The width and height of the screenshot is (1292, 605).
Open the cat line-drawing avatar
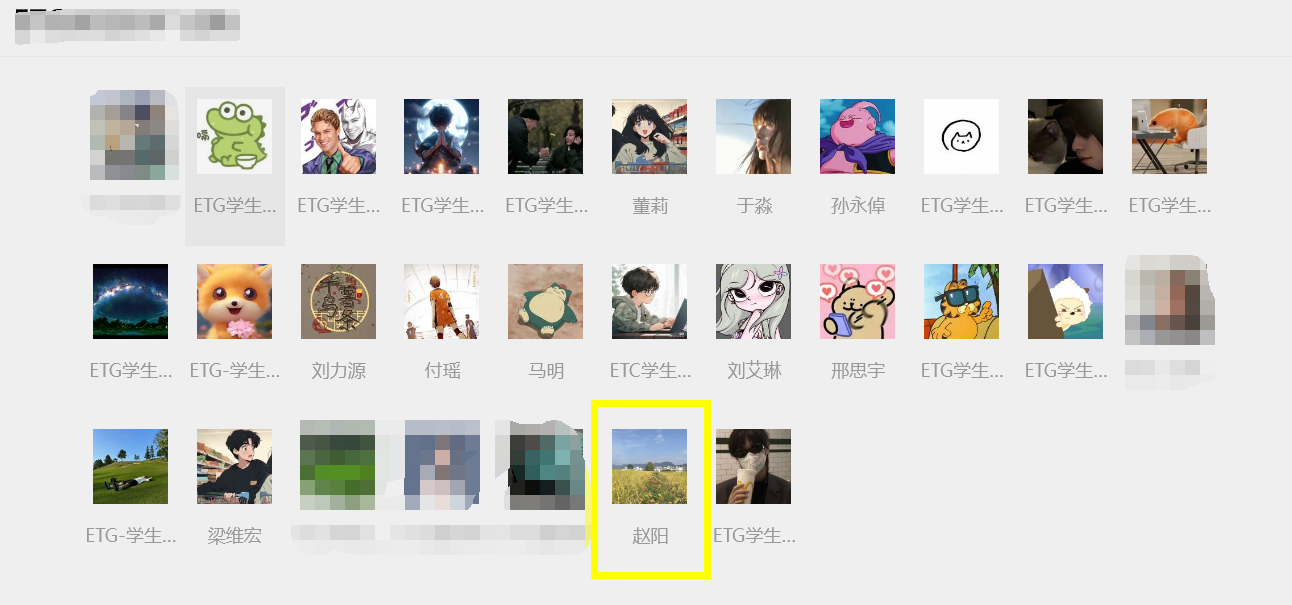point(962,136)
